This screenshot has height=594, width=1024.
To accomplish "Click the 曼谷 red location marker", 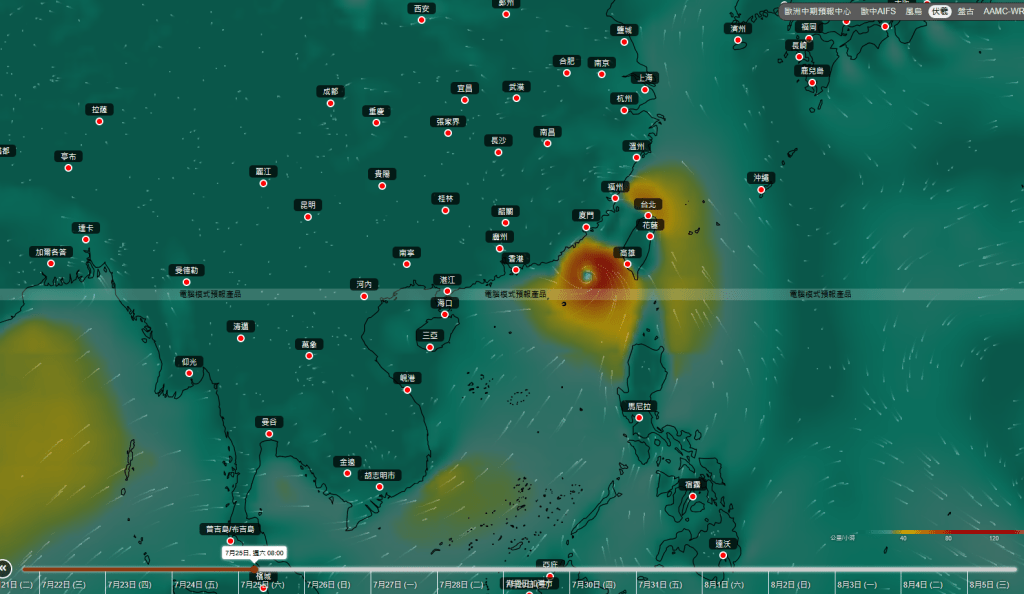I will click(x=269, y=434).
